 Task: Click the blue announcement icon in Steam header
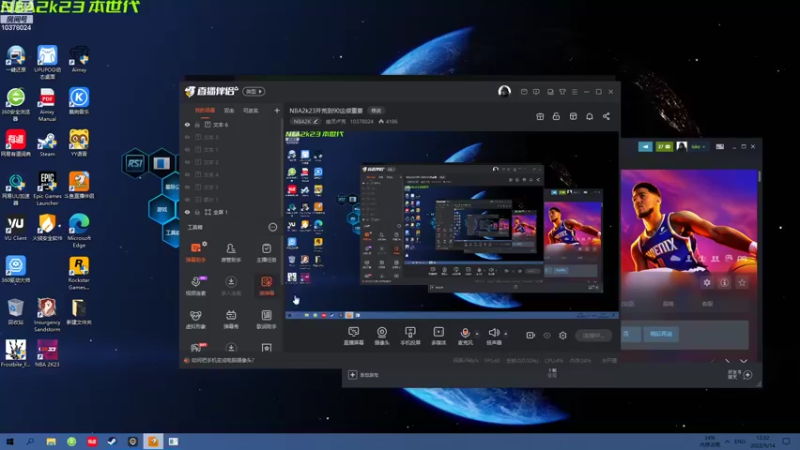point(645,146)
